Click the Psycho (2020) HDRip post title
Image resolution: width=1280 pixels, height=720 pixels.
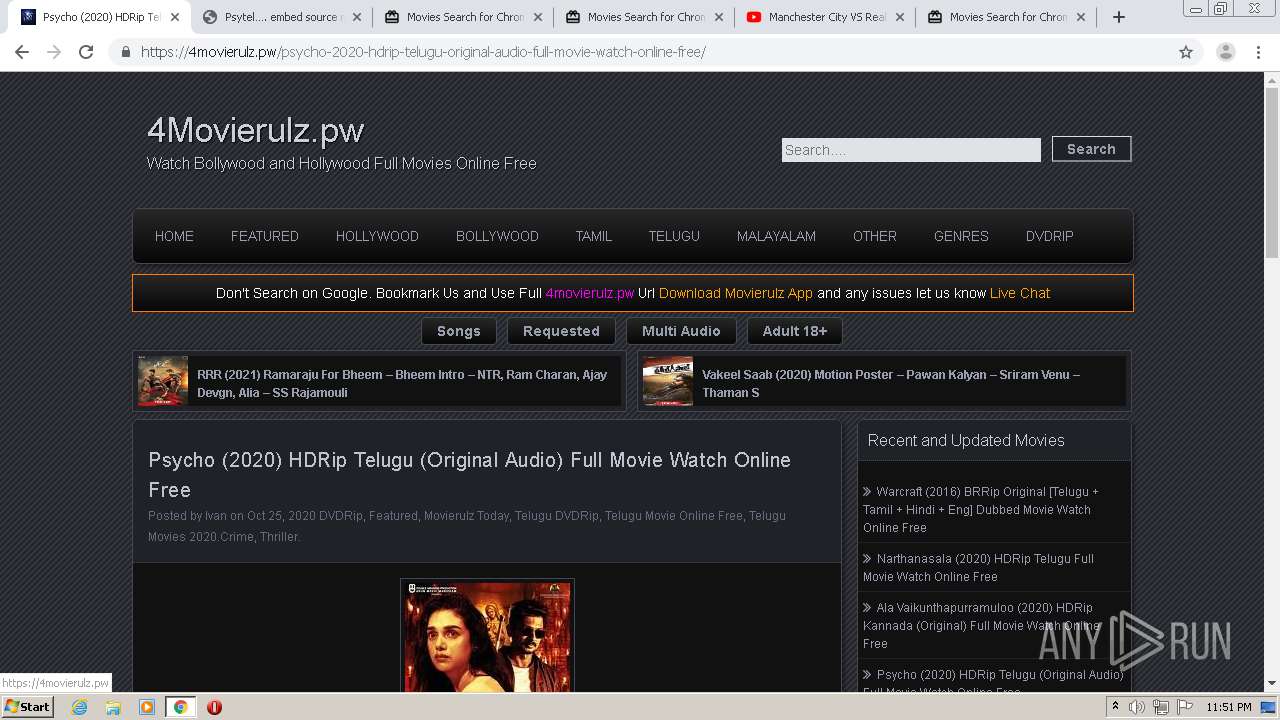(x=469, y=475)
